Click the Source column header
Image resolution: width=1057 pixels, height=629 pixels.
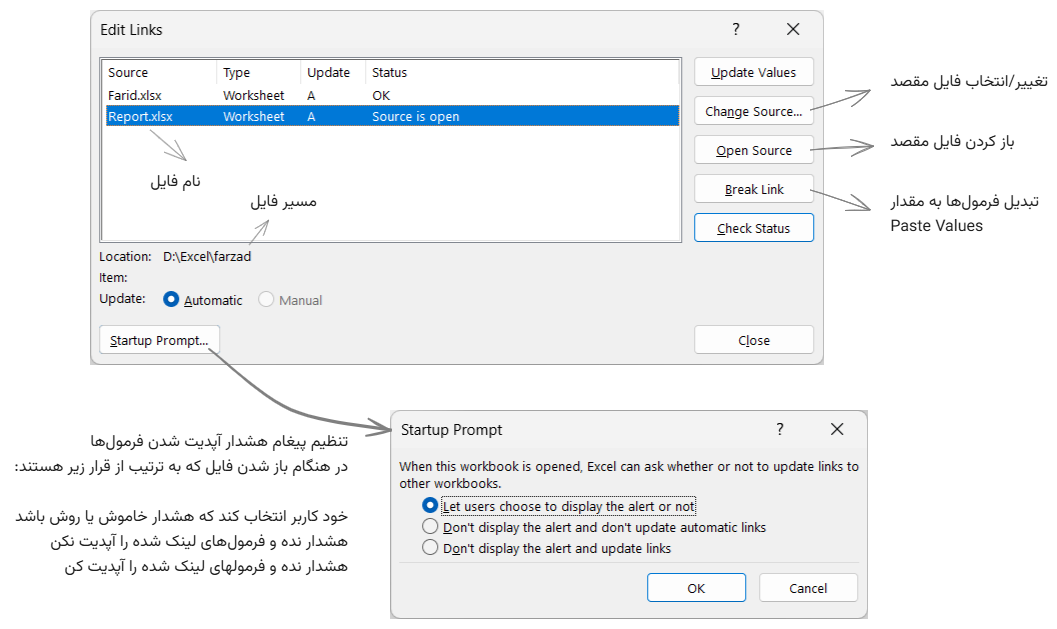(x=128, y=73)
